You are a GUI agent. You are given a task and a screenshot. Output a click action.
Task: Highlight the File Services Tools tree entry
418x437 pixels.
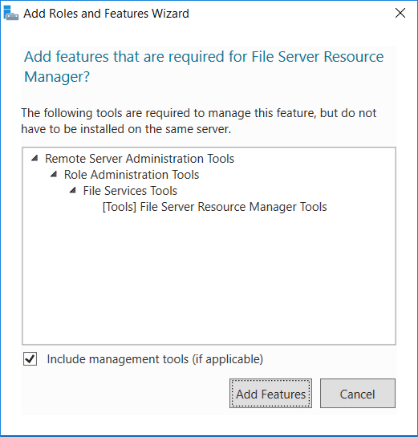[130, 191]
